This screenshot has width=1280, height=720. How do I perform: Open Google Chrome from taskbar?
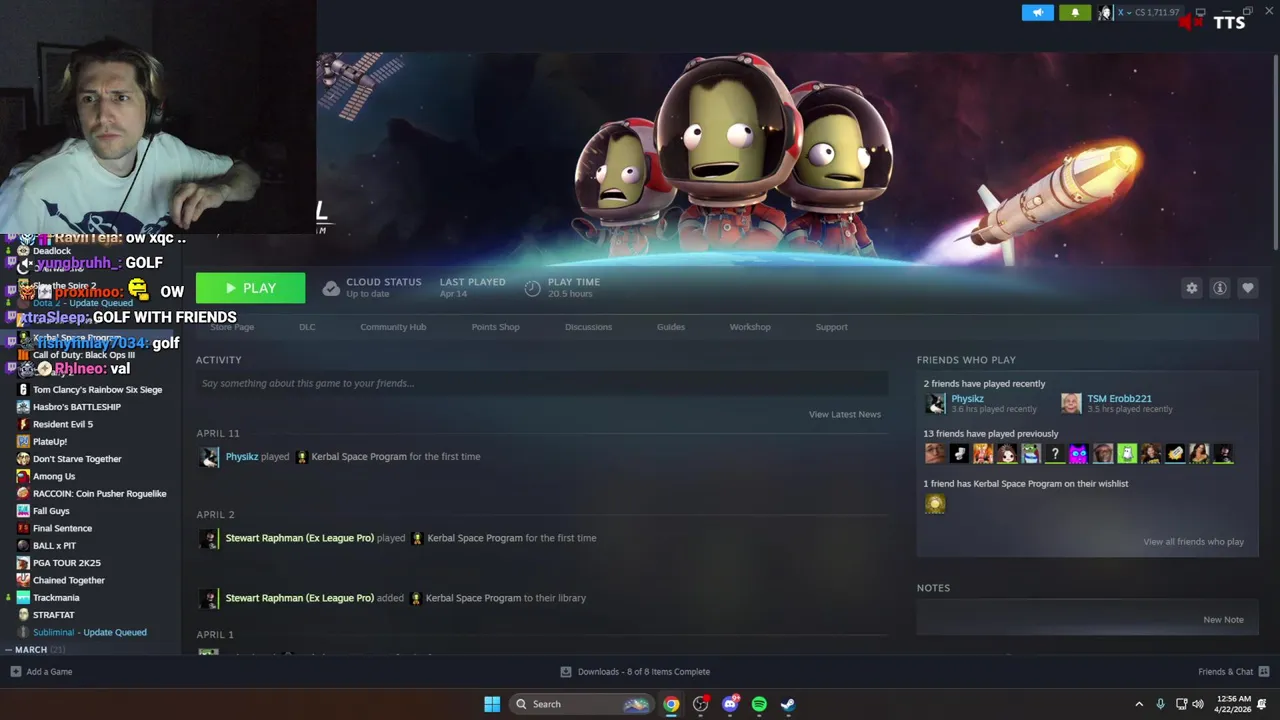[671, 704]
